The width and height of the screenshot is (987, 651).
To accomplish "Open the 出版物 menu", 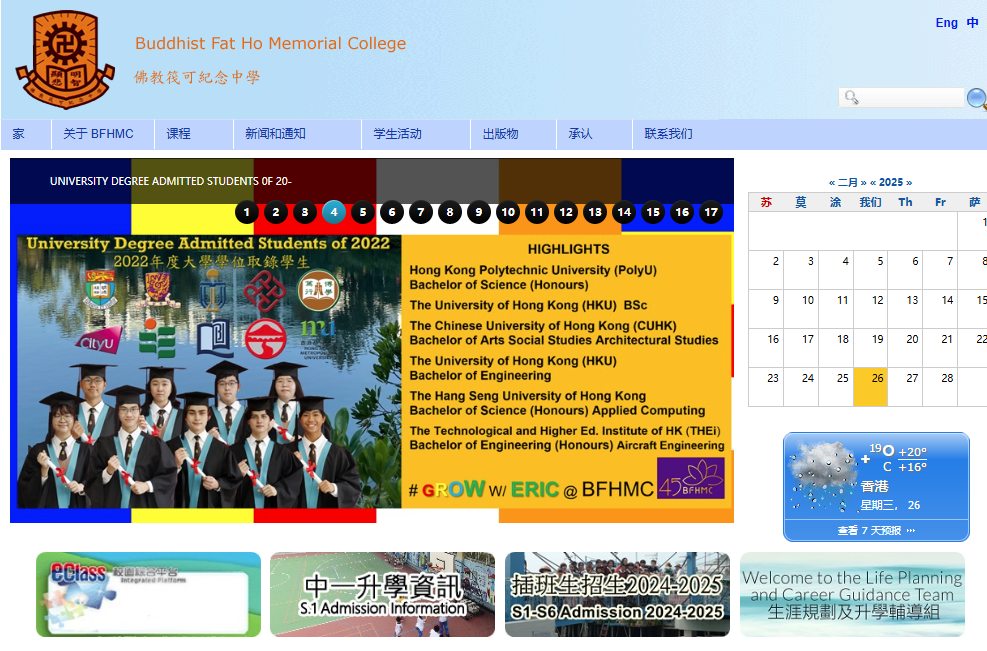I will (514, 134).
